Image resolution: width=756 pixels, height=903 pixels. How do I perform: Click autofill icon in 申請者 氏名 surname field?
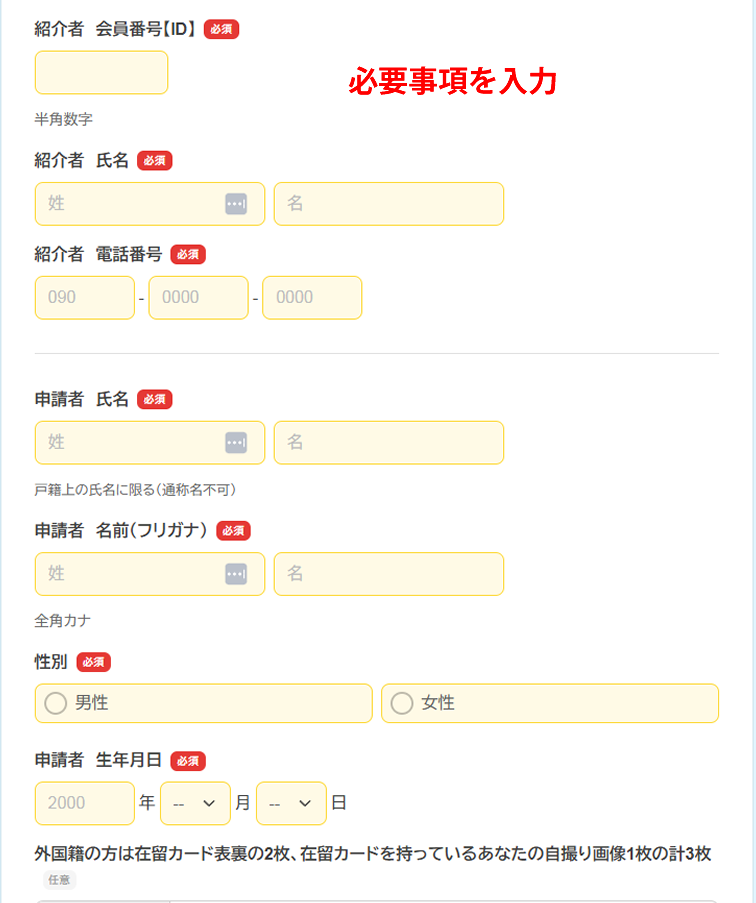pyautogui.click(x=236, y=442)
